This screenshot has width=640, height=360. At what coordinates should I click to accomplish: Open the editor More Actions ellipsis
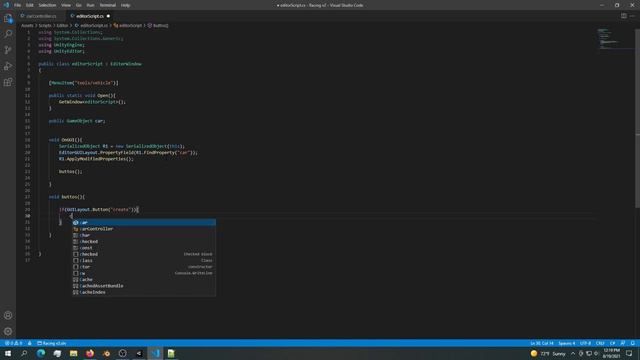[632, 16]
